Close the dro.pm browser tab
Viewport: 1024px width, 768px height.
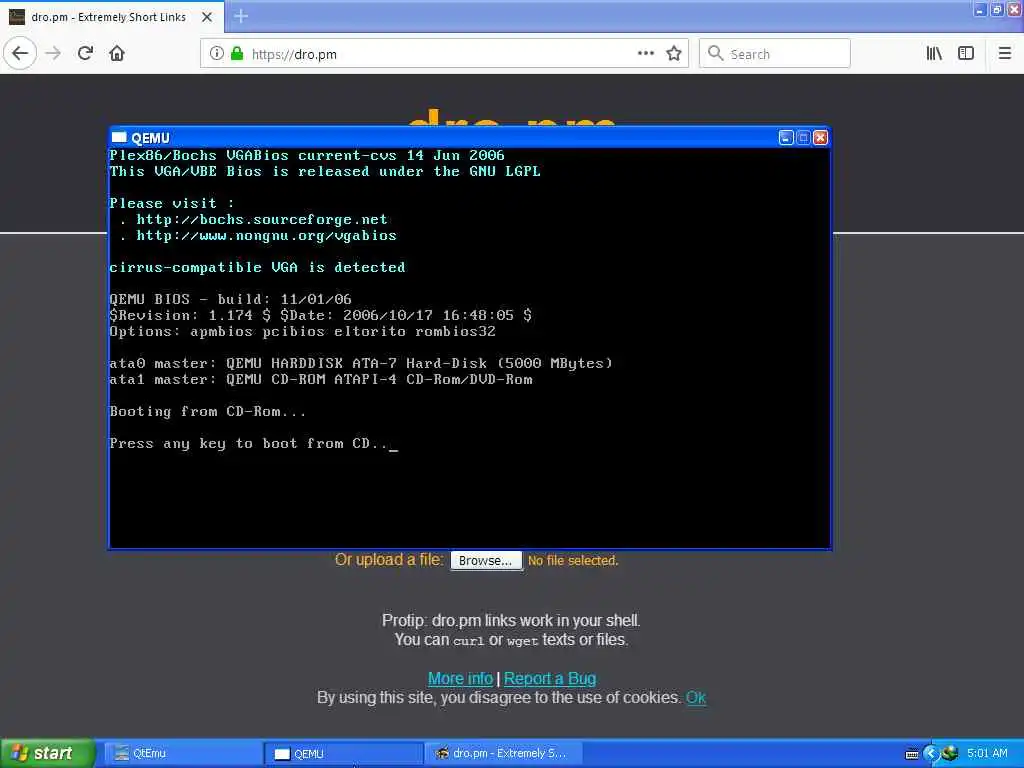coord(207,17)
